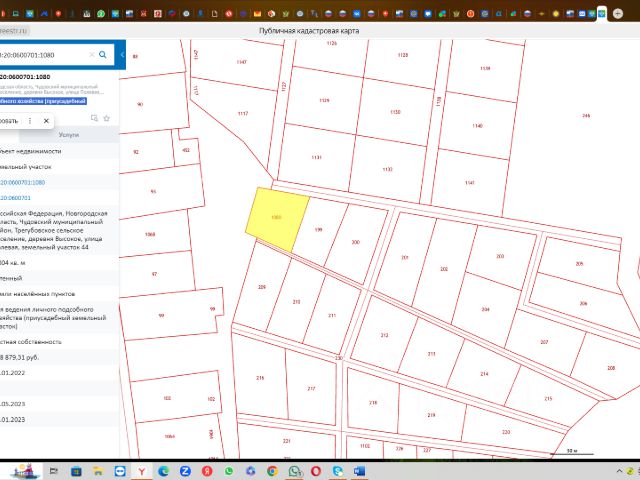Click parcel 209 on the map
The height and width of the screenshot is (480, 640).
pos(262,287)
